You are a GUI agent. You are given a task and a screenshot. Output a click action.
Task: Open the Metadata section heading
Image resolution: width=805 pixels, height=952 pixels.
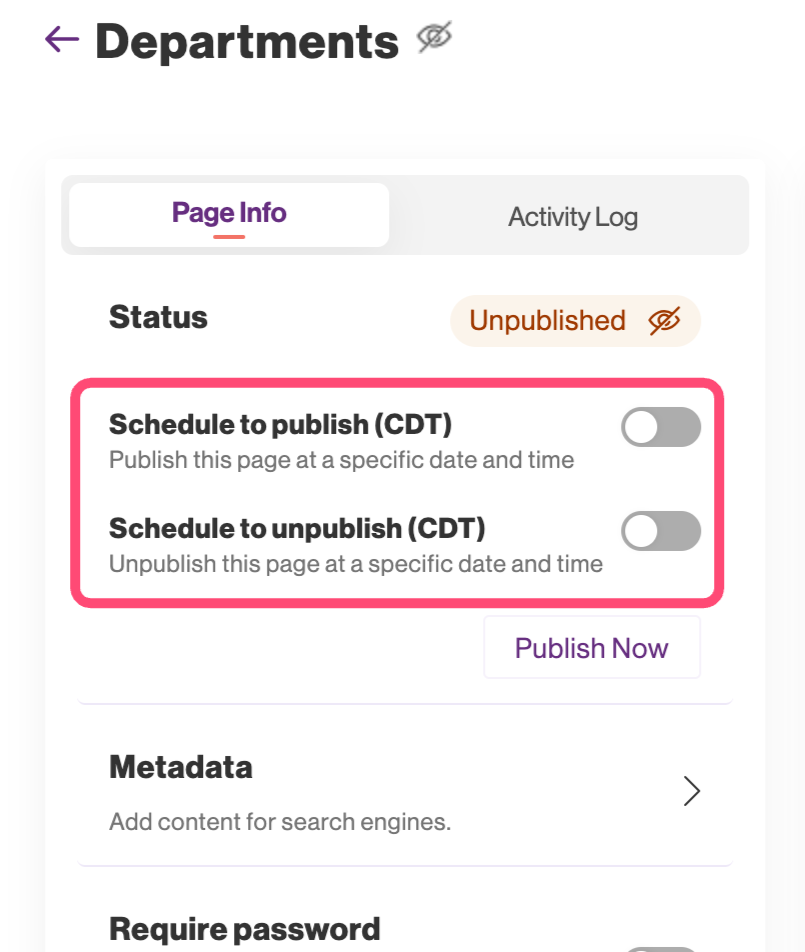coord(180,768)
